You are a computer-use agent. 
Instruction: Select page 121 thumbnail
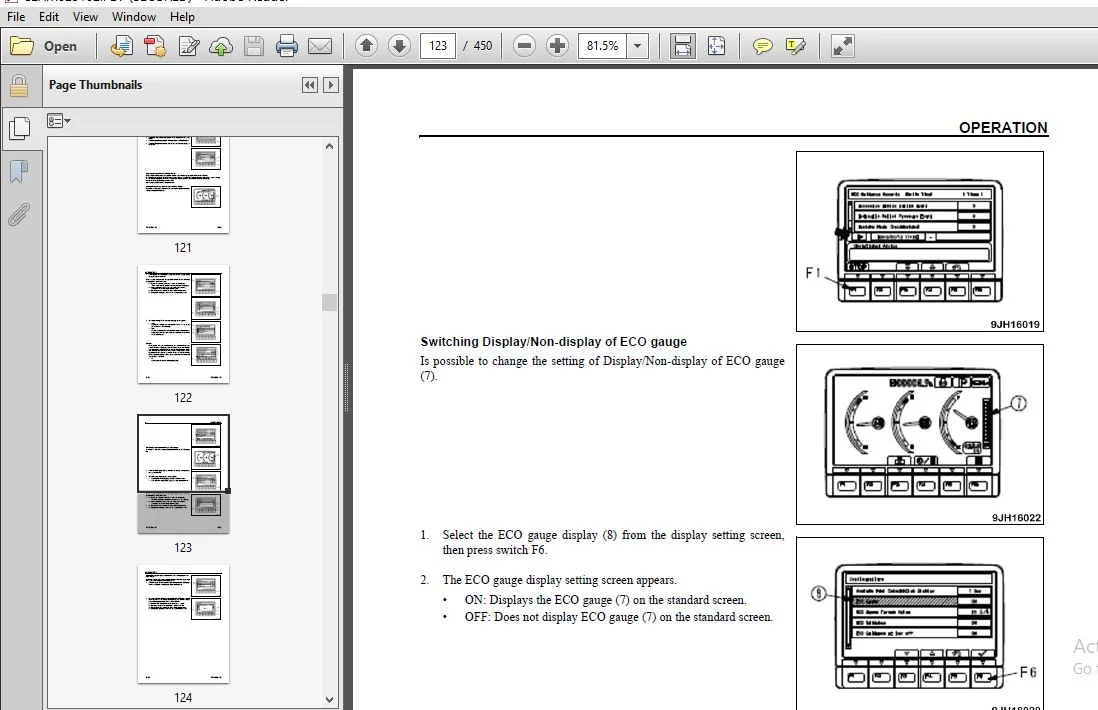click(x=183, y=185)
